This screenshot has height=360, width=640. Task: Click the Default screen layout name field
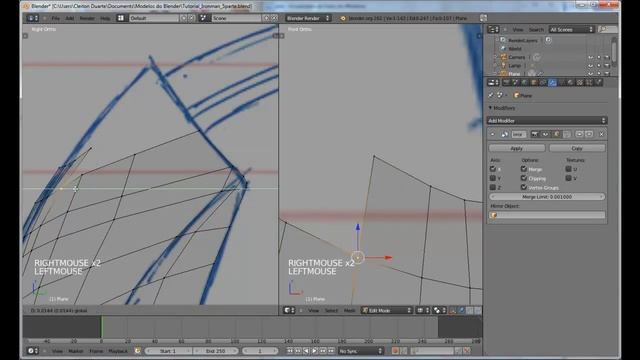coord(154,18)
